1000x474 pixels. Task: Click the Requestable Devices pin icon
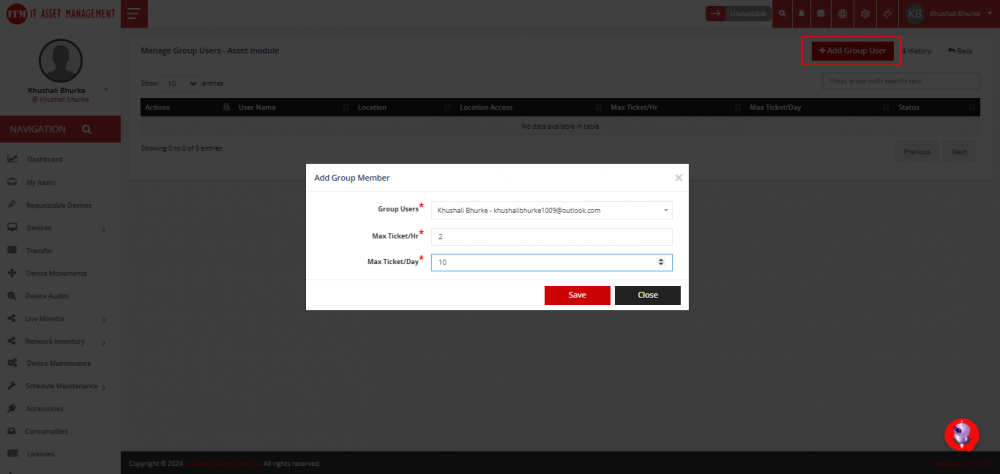pos(12,205)
